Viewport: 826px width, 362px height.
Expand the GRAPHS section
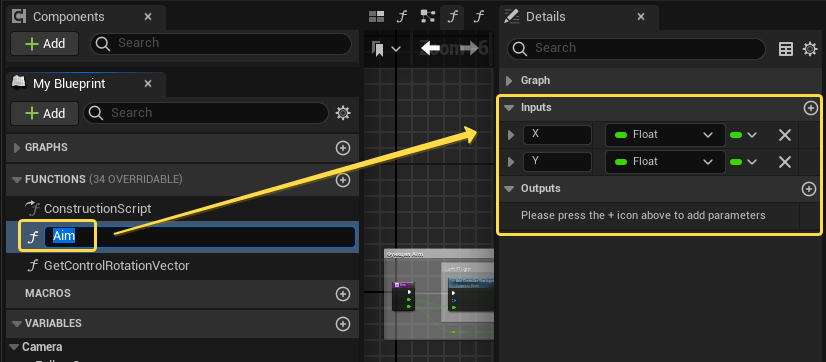(17, 148)
